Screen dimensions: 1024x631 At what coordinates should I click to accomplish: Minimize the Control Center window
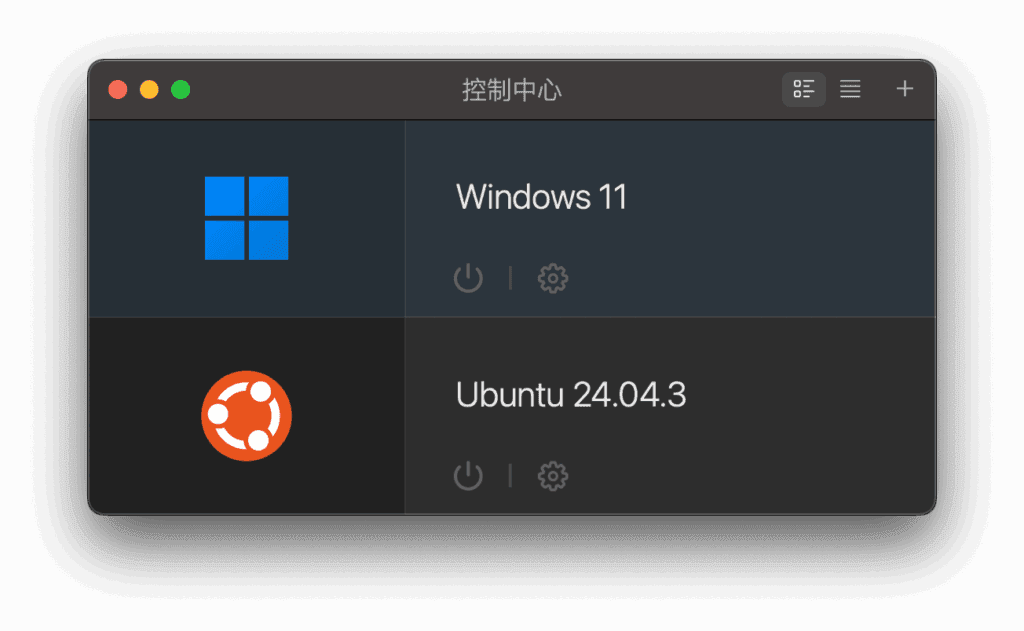[x=149, y=88]
